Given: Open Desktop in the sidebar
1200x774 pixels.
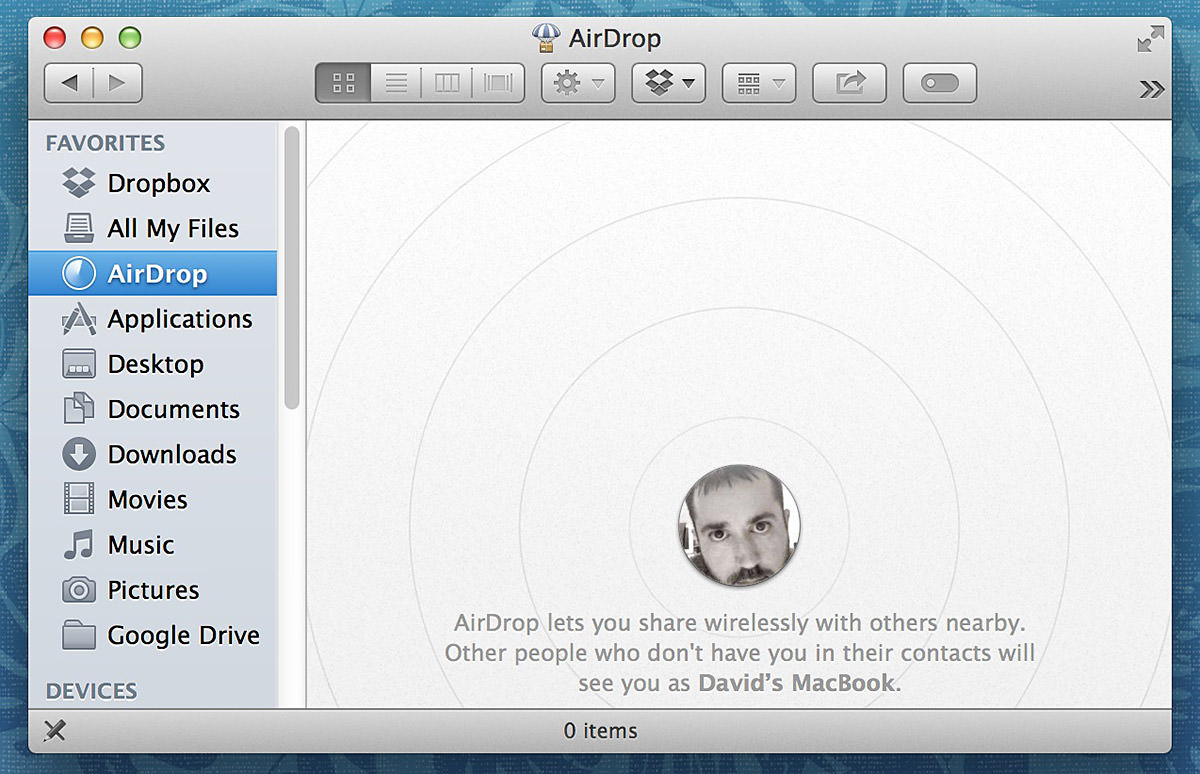Looking at the screenshot, I should click(153, 364).
